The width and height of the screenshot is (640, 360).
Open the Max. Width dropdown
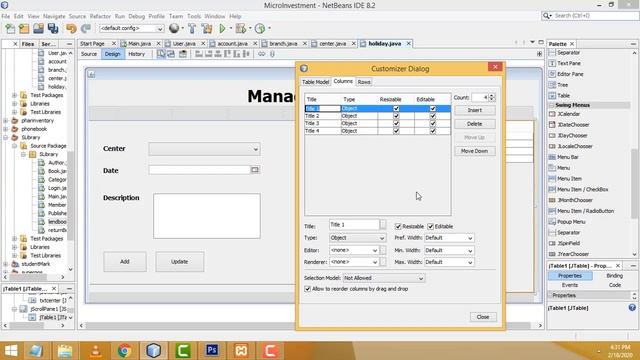point(449,262)
